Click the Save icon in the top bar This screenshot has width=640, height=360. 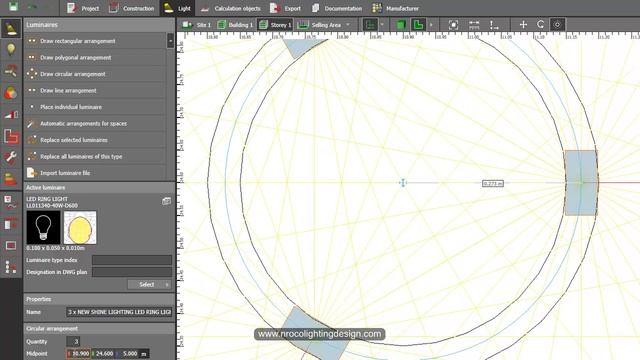coord(13,7)
